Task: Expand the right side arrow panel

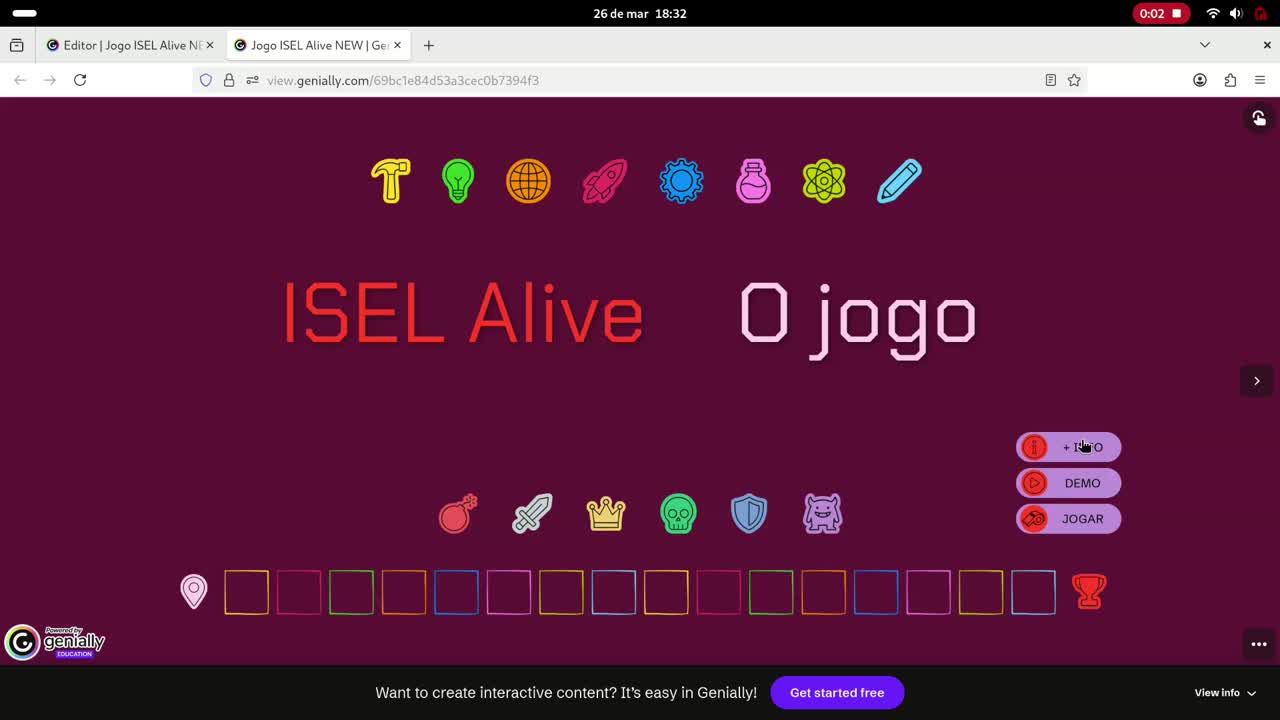Action: (x=1256, y=381)
